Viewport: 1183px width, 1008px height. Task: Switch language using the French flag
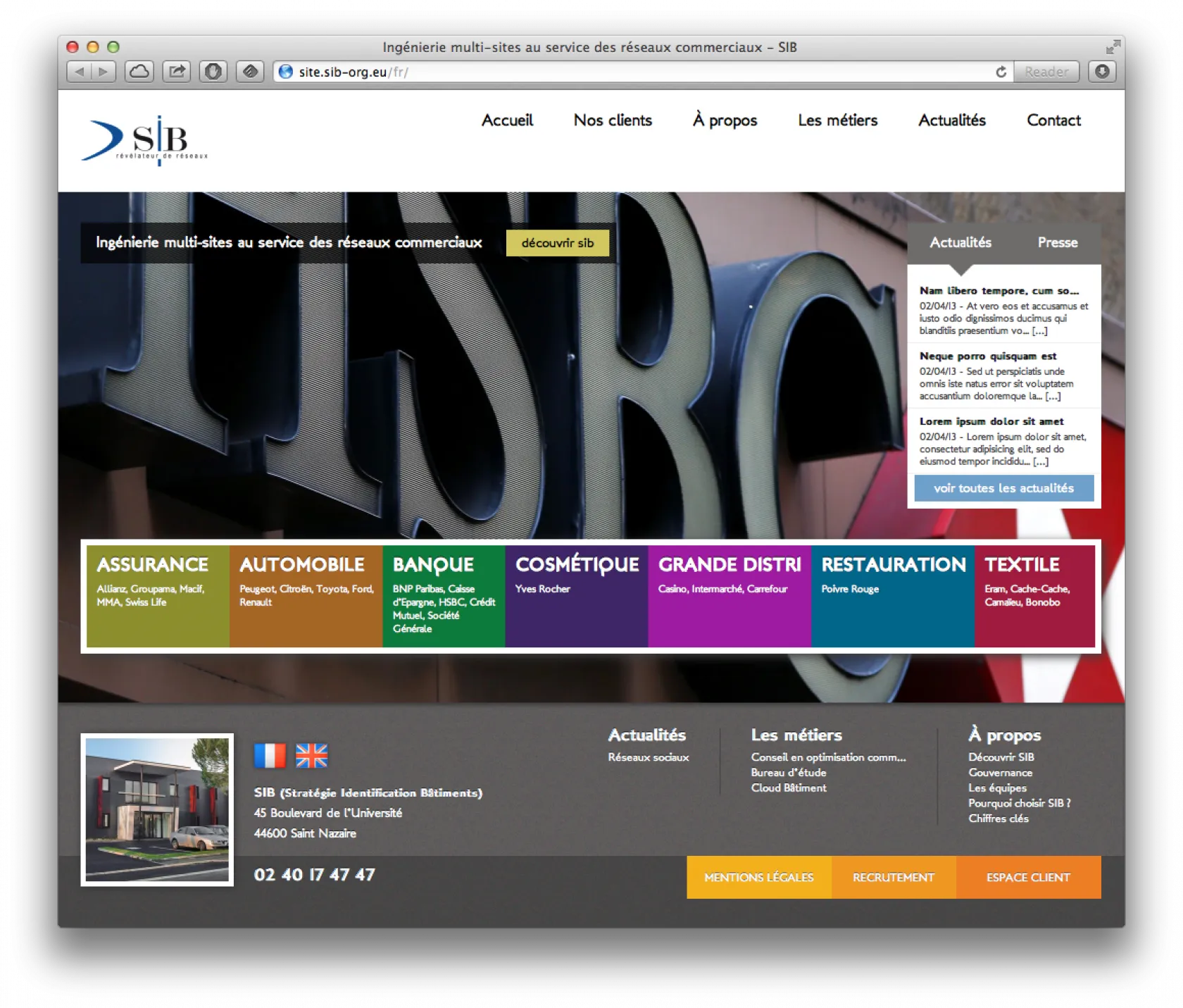[270, 756]
